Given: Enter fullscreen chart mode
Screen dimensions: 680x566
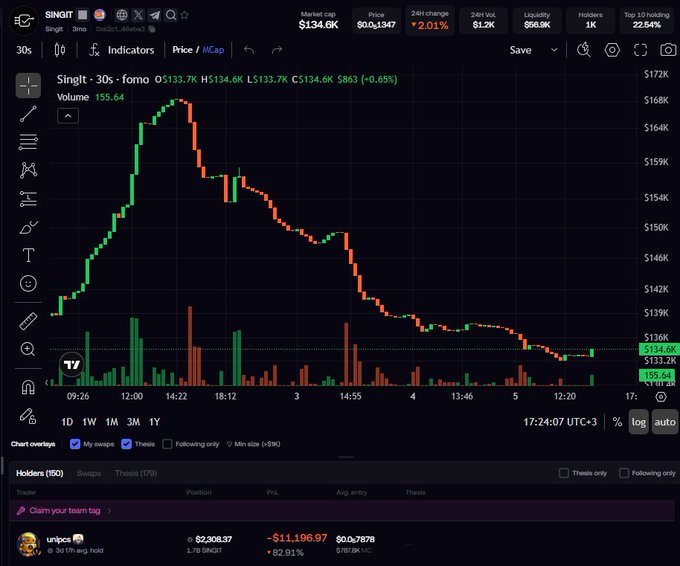Looking at the screenshot, I should [640, 50].
